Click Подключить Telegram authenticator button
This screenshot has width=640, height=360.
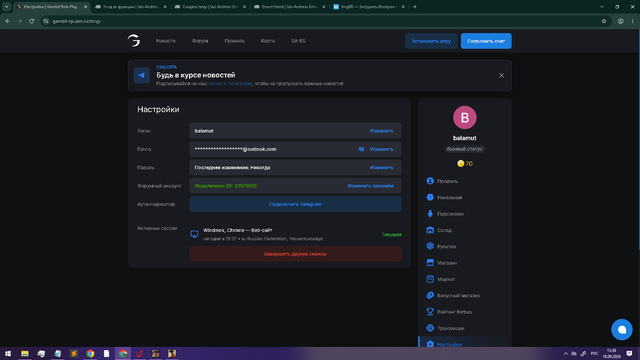tap(295, 204)
